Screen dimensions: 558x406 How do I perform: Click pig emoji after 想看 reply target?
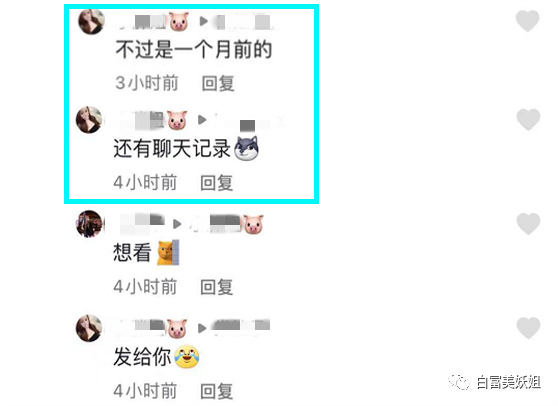(x=253, y=224)
